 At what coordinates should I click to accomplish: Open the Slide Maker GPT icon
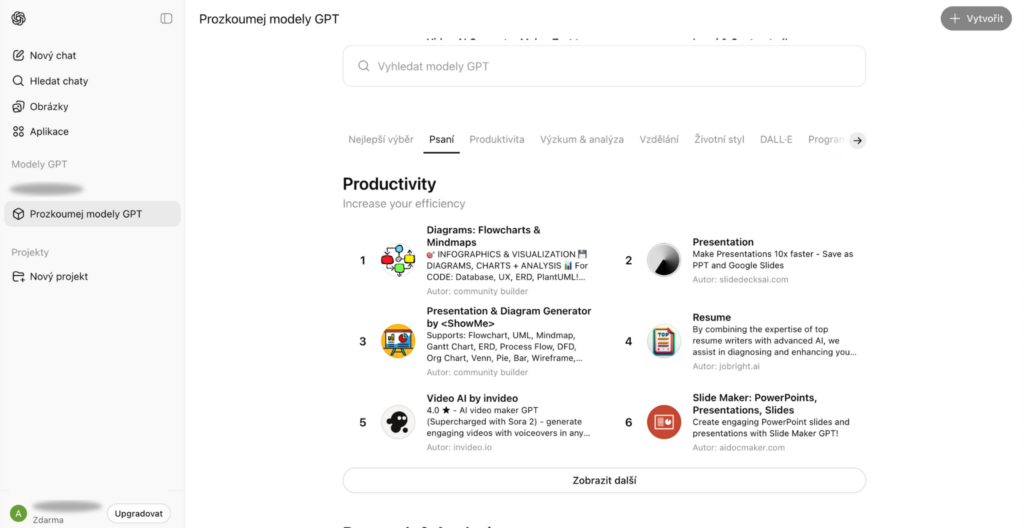(664, 422)
